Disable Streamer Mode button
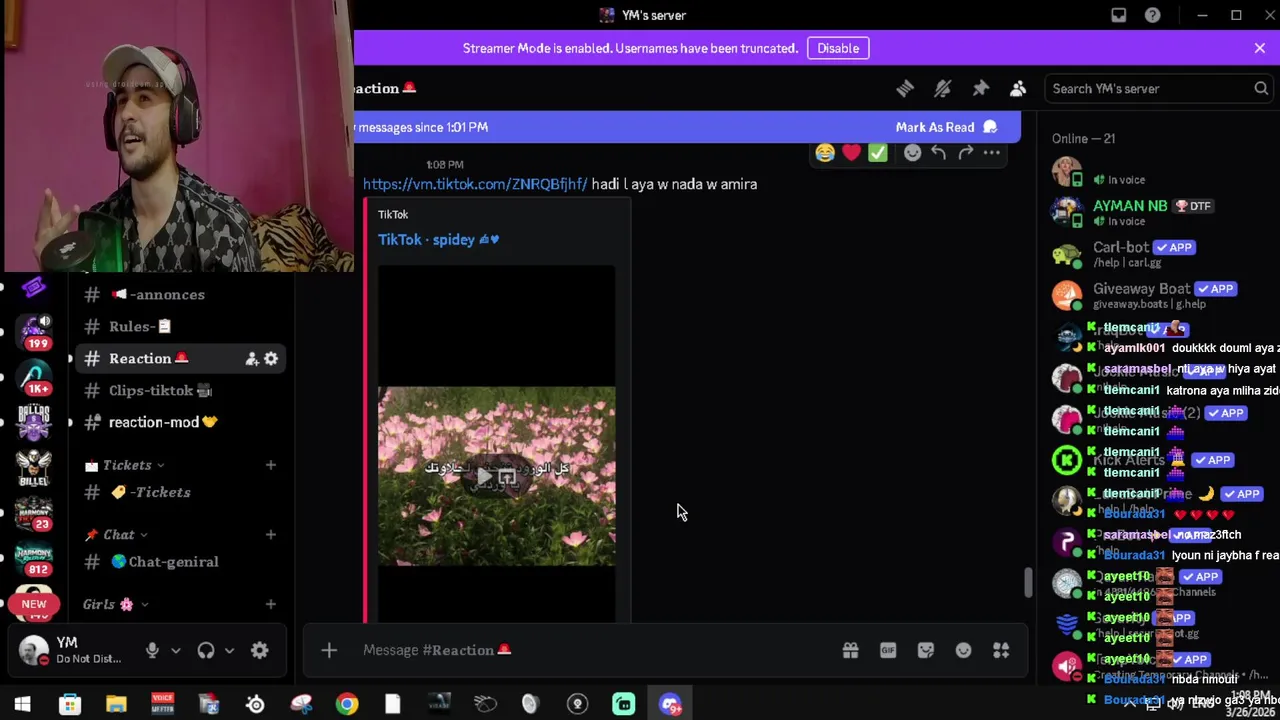Image resolution: width=1280 pixels, height=720 pixels. point(838,48)
